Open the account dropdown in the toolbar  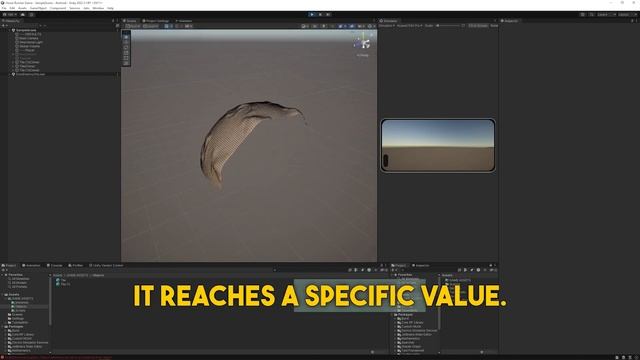pos(10,15)
